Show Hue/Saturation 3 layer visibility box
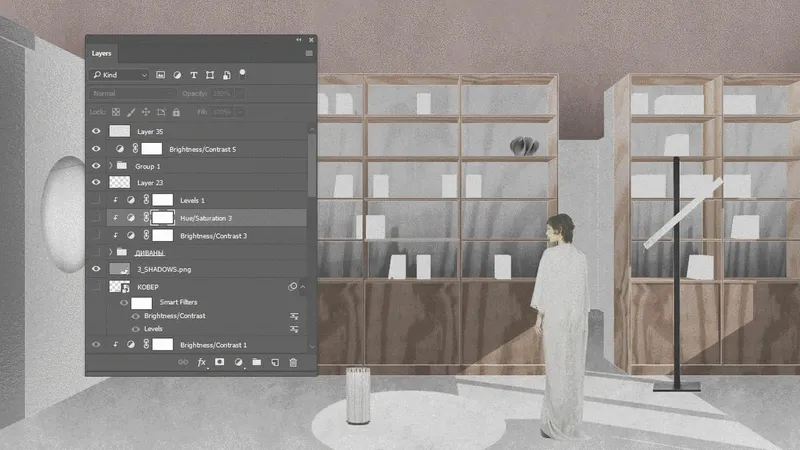This screenshot has width=800, height=450. pyautogui.click(x=96, y=218)
